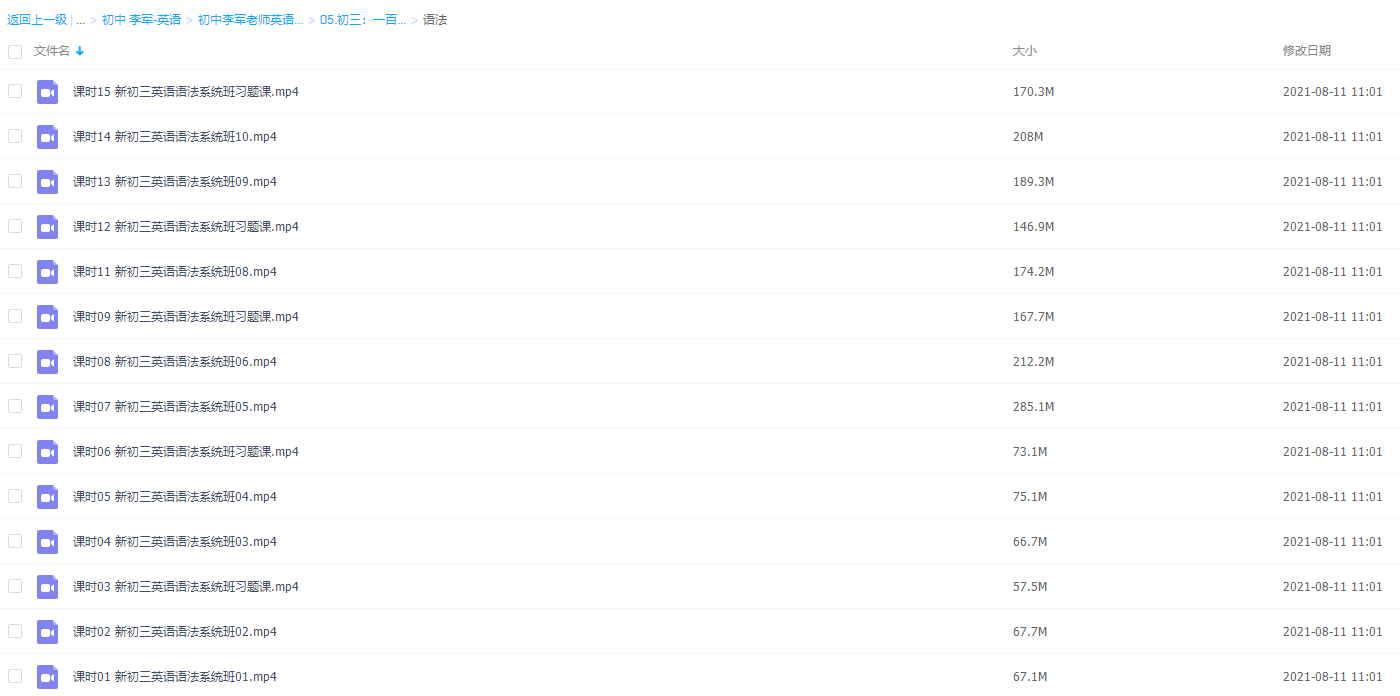Click video icon beside 课时04 系统班03

pyautogui.click(x=47, y=542)
